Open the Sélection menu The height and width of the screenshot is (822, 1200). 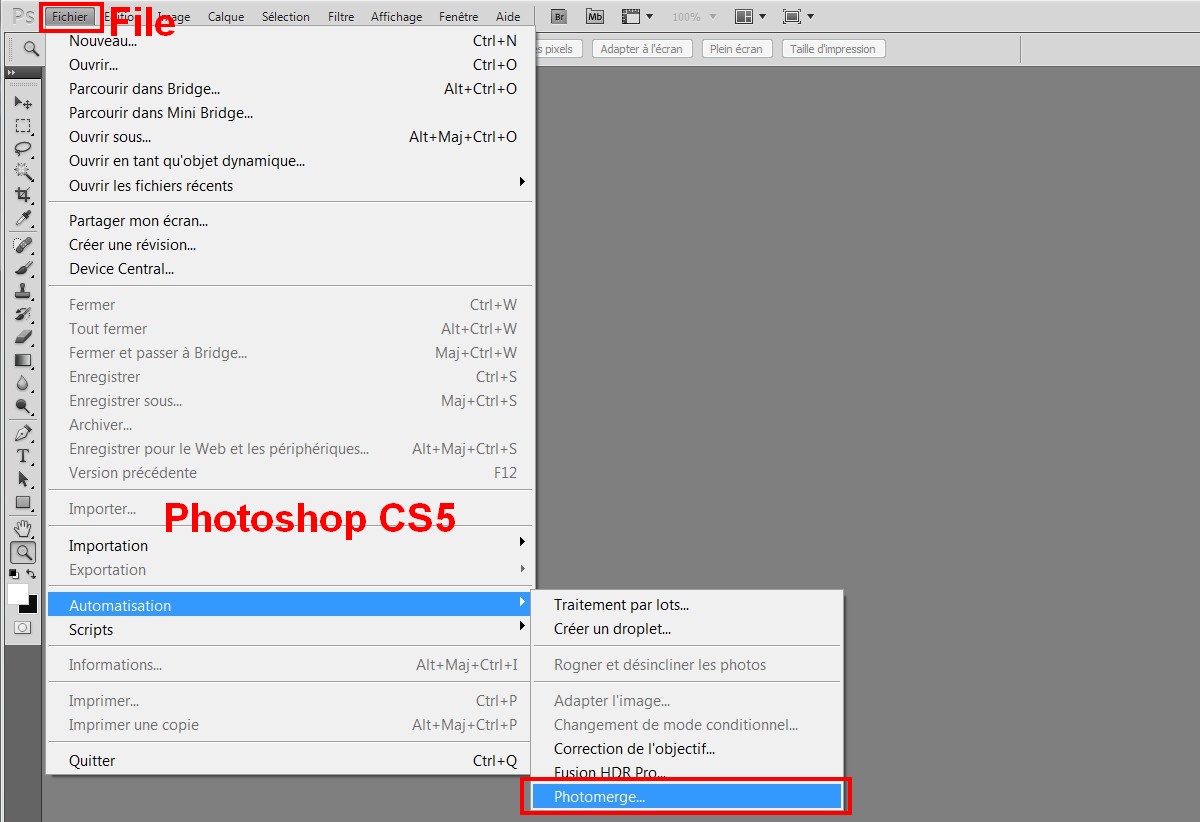pos(286,17)
